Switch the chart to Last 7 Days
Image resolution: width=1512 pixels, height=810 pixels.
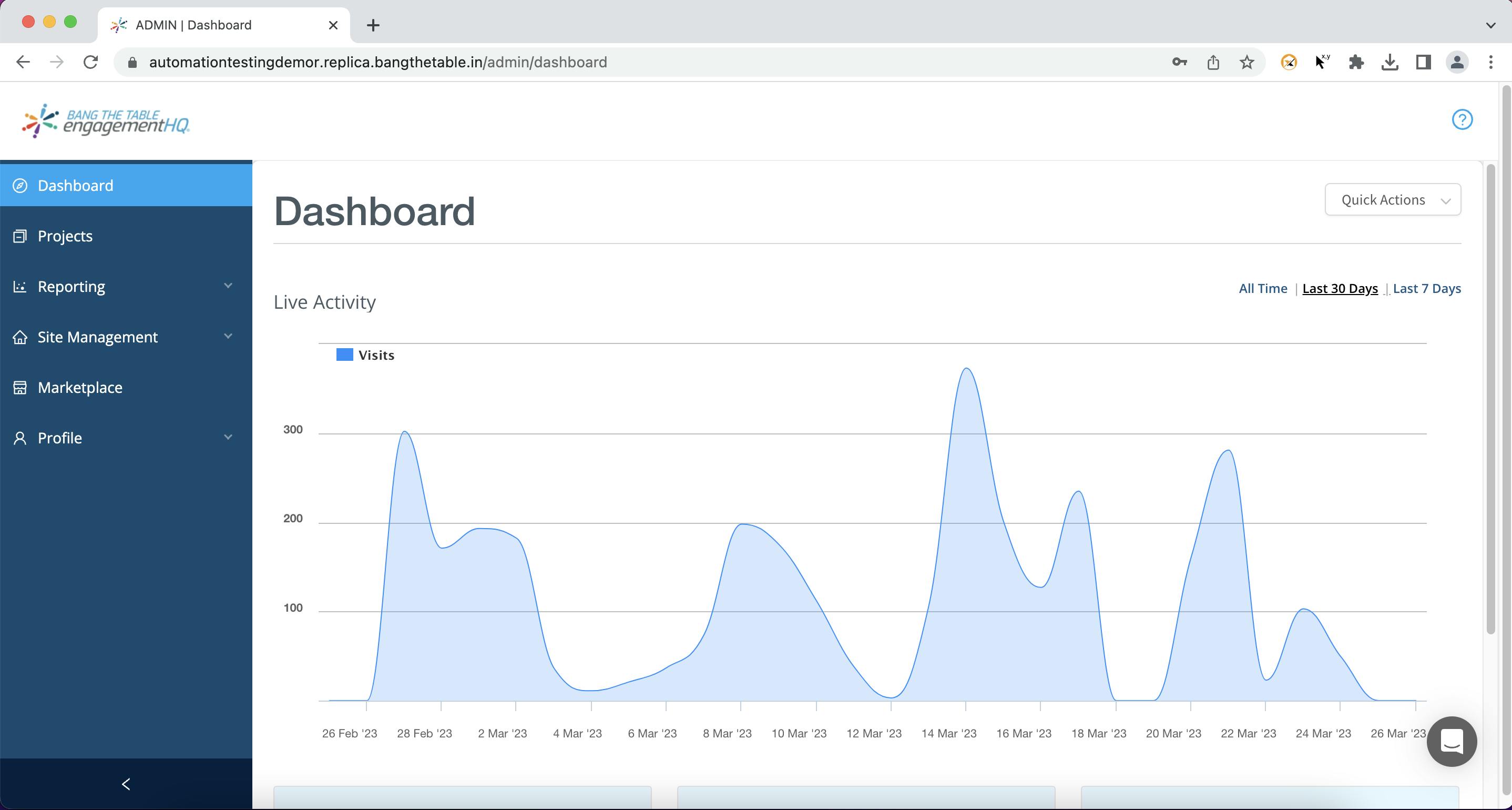click(x=1426, y=288)
